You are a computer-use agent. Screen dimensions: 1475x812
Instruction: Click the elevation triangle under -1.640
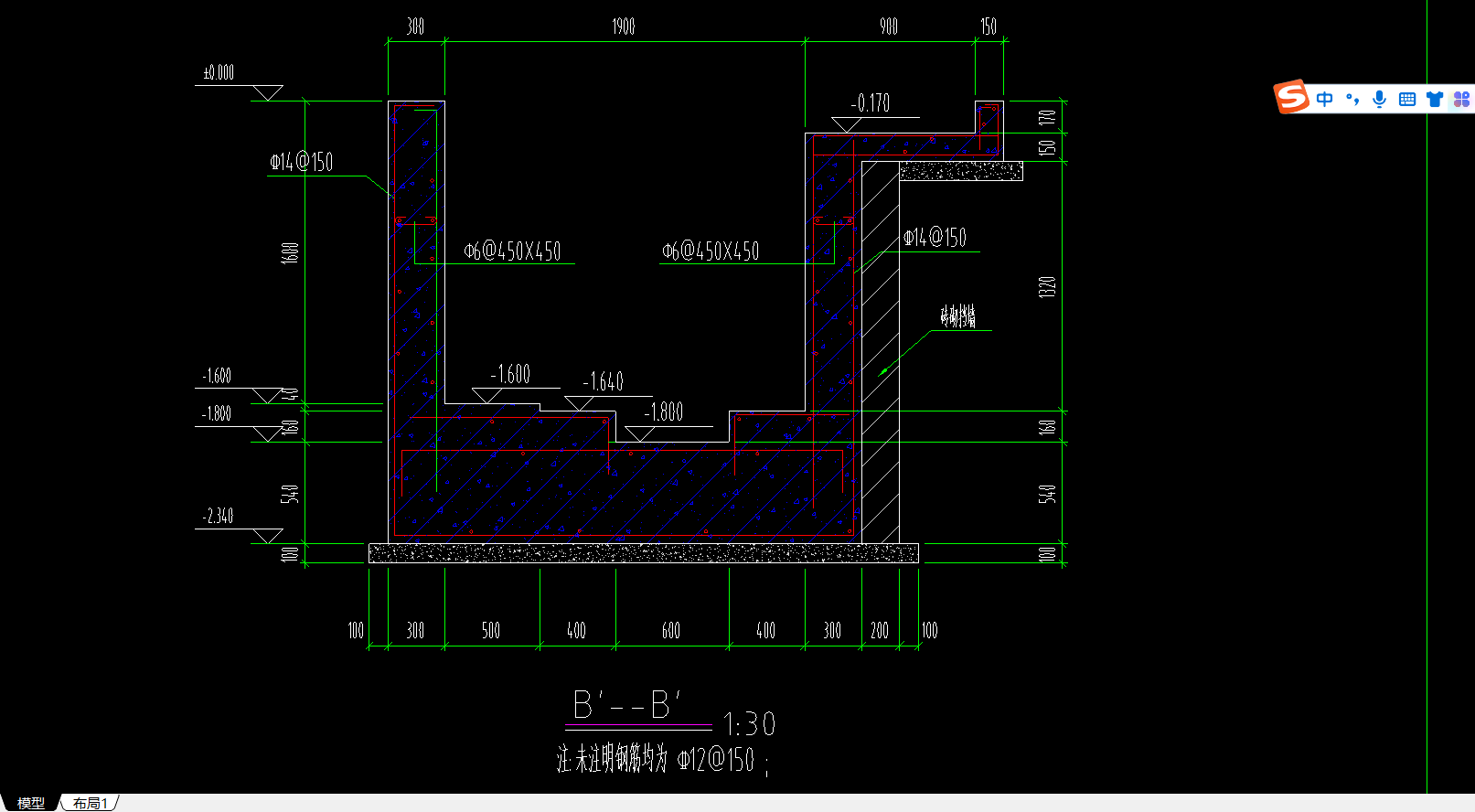coord(579,403)
